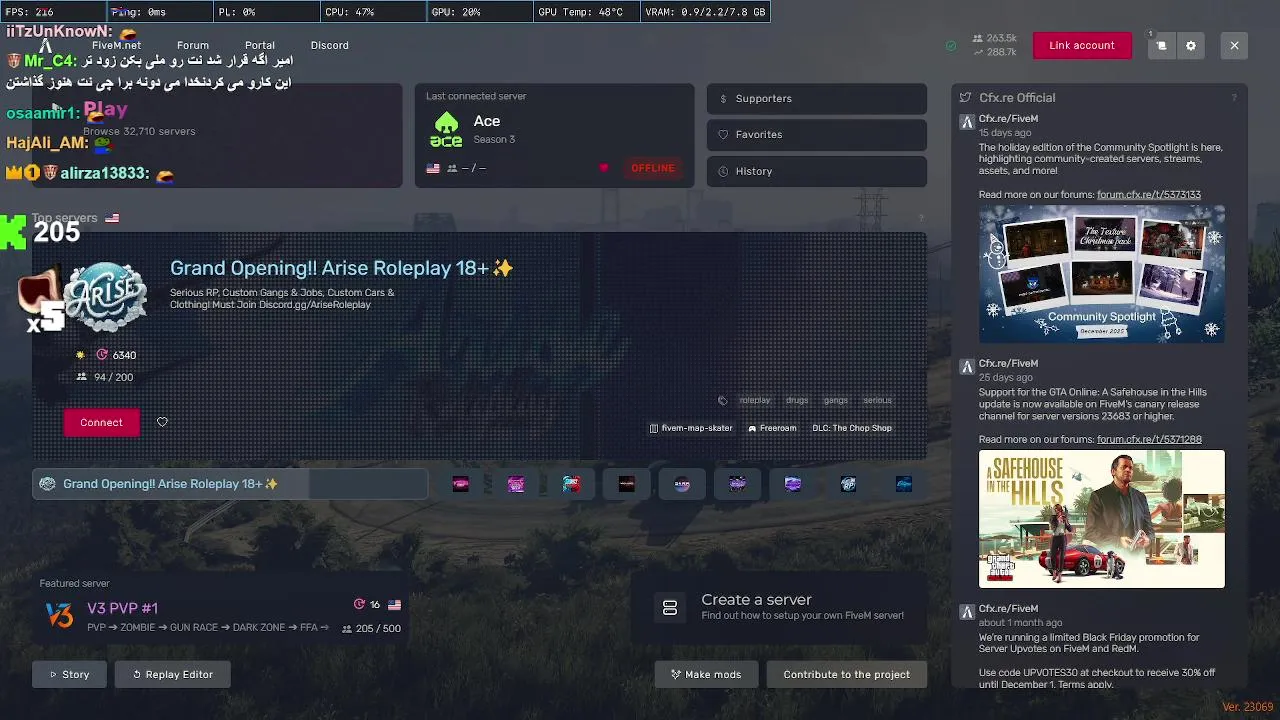Viewport: 1280px width, 720px height.
Task: Open the FiveM.net navigation link
Action: 116,45
